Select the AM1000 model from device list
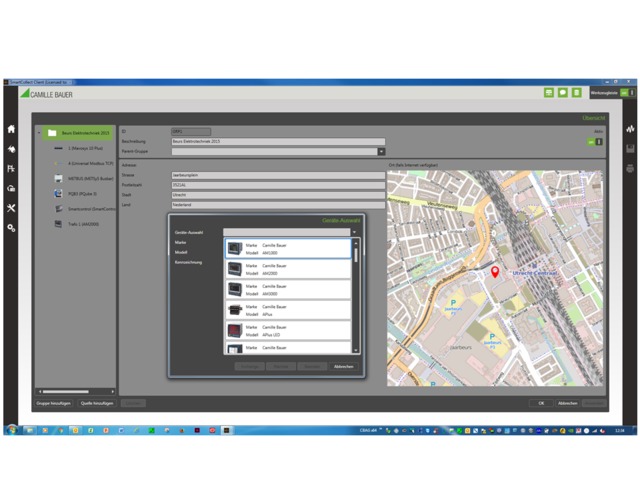The image size is (640, 480). 288,249
